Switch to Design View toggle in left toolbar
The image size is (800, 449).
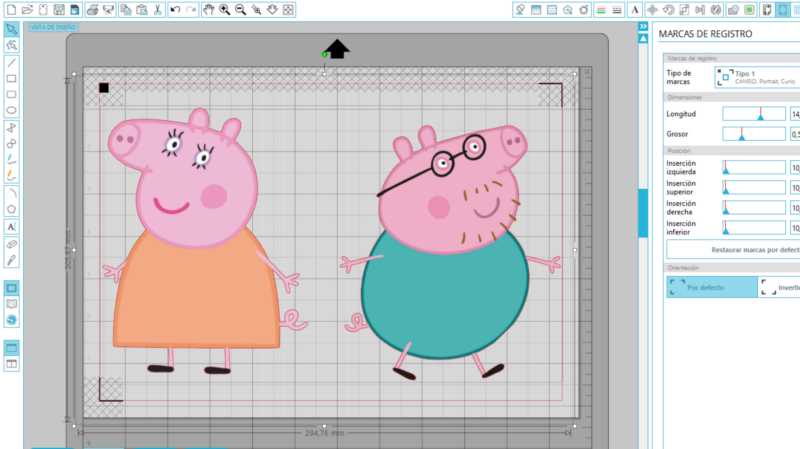click(x=11, y=288)
